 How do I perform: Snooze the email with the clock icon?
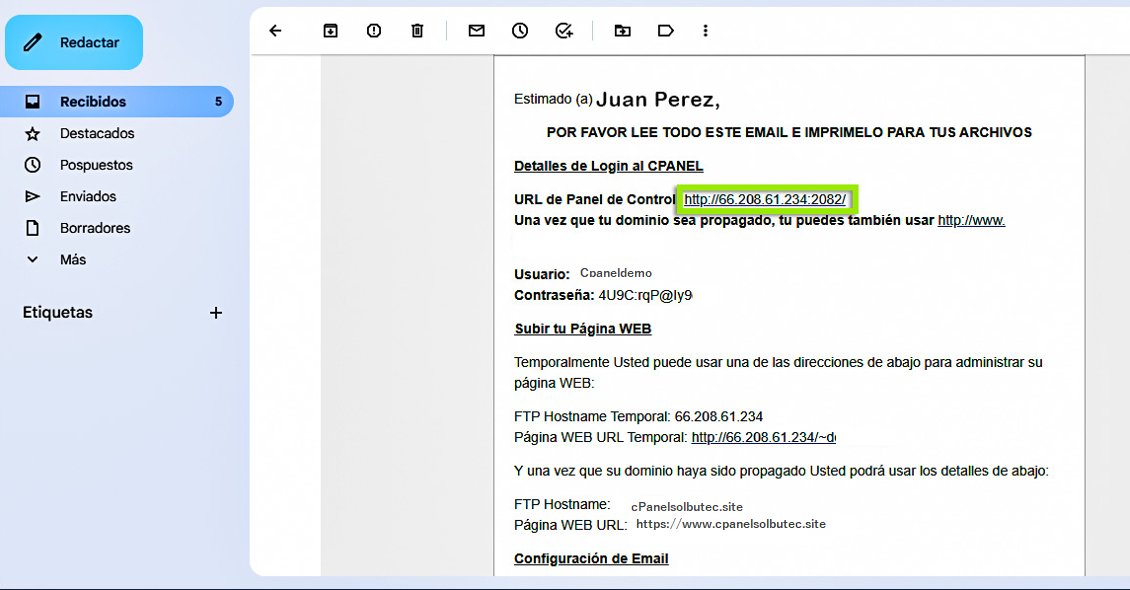click(520, 31)
